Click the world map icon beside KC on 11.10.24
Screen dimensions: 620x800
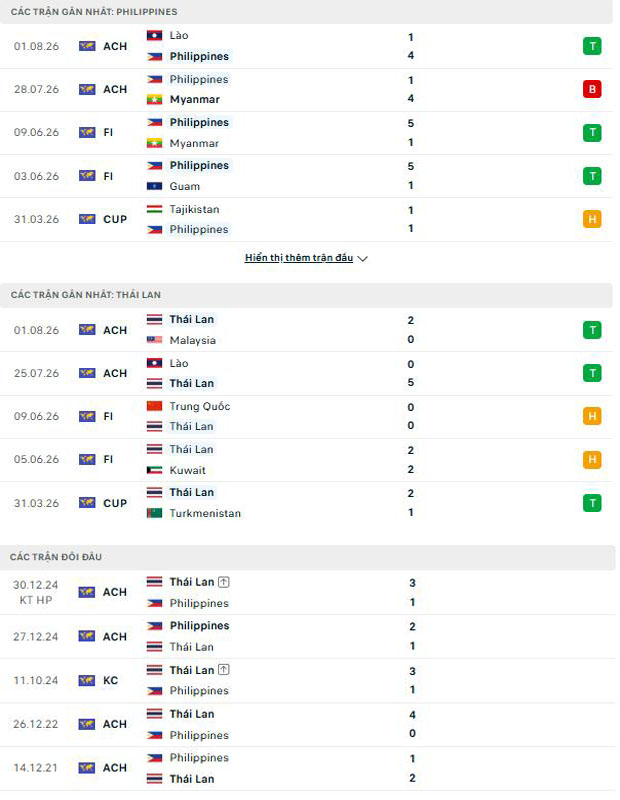87,681
